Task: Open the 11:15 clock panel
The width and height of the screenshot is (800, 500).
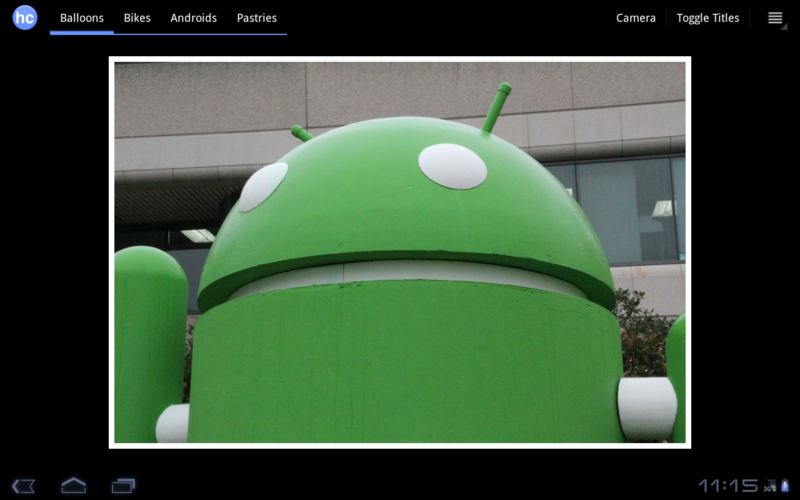Action: [728, 486]
